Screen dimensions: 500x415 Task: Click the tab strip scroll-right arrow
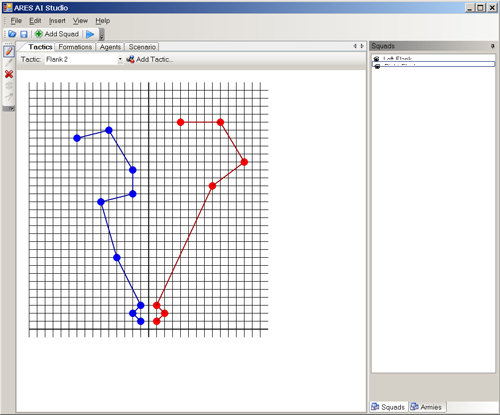tap(362, 46)
